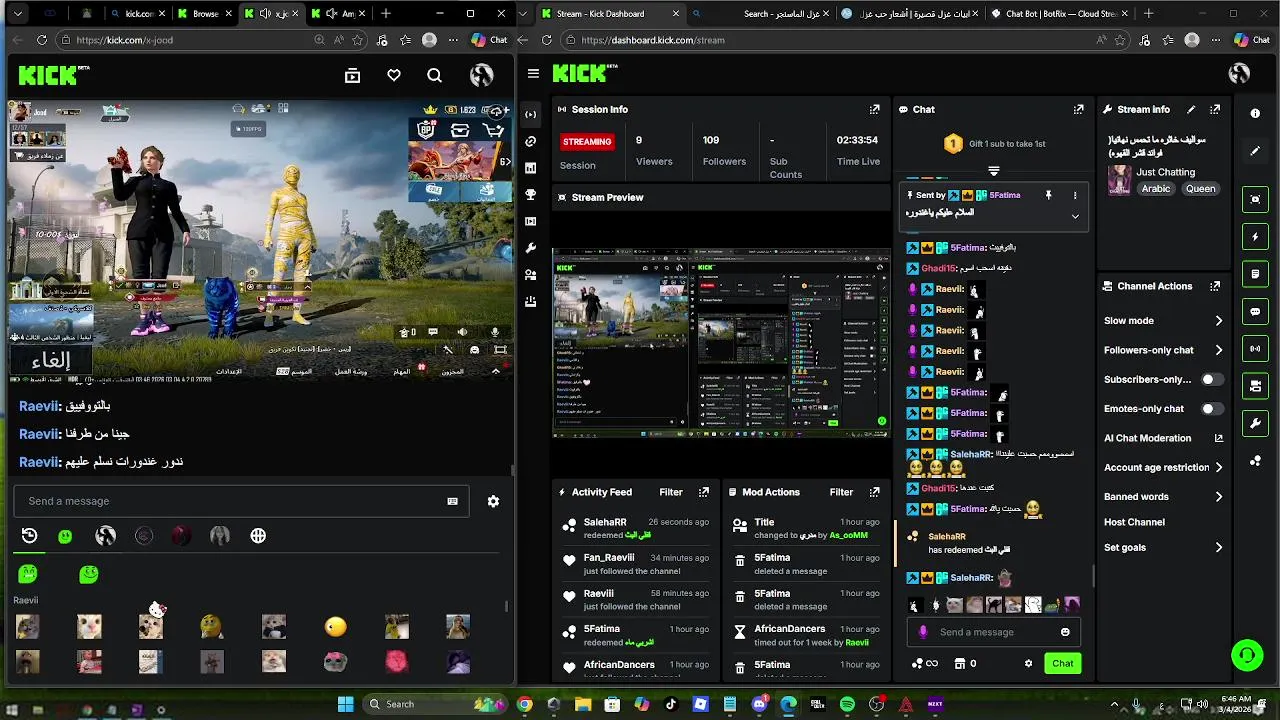The width and height of the screenshot is (1280, 720).
Task: Open the user avatar on Kick viewer header
Action: [x=481, y=75]
